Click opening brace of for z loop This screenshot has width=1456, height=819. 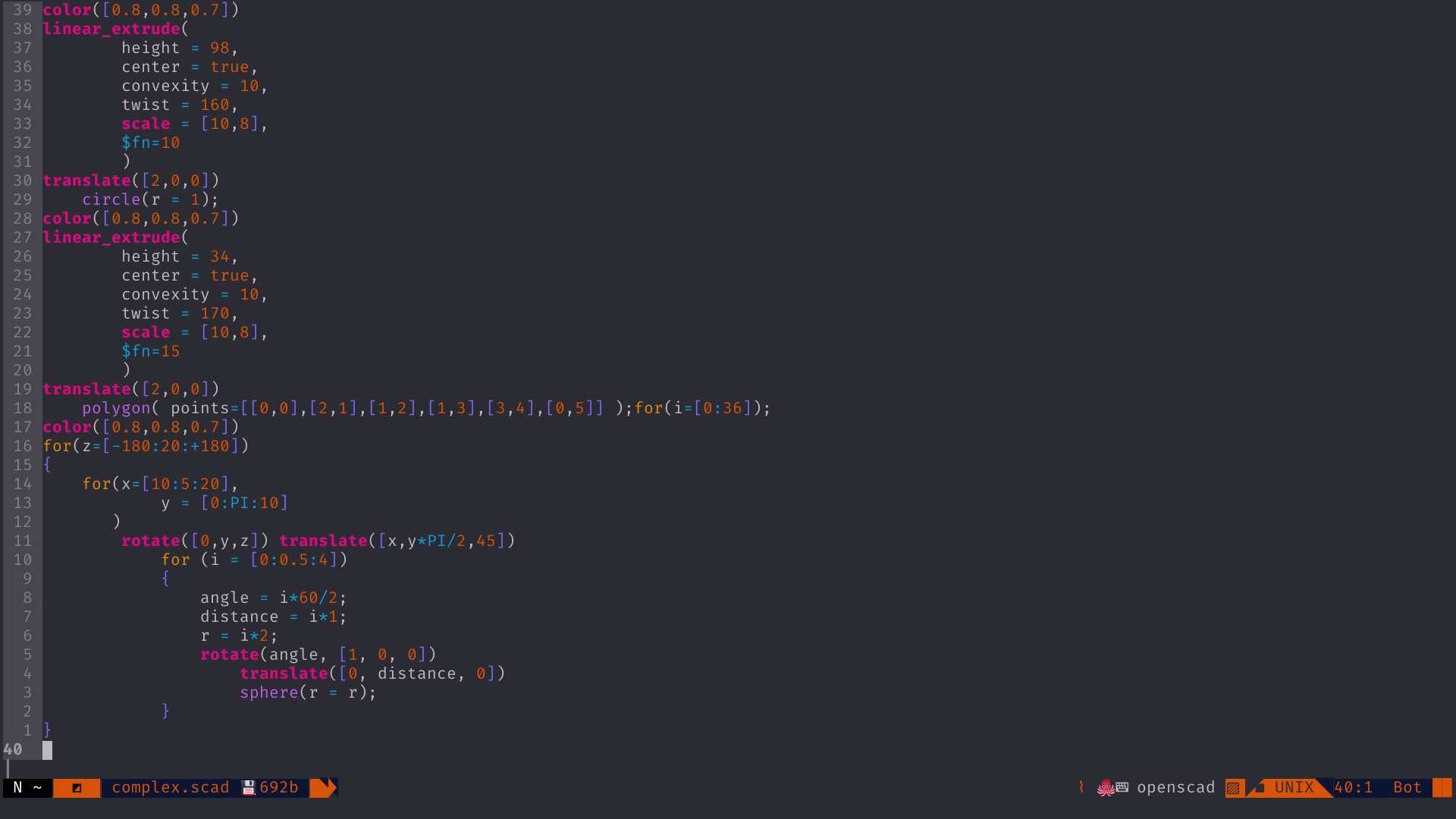[47, 465]
